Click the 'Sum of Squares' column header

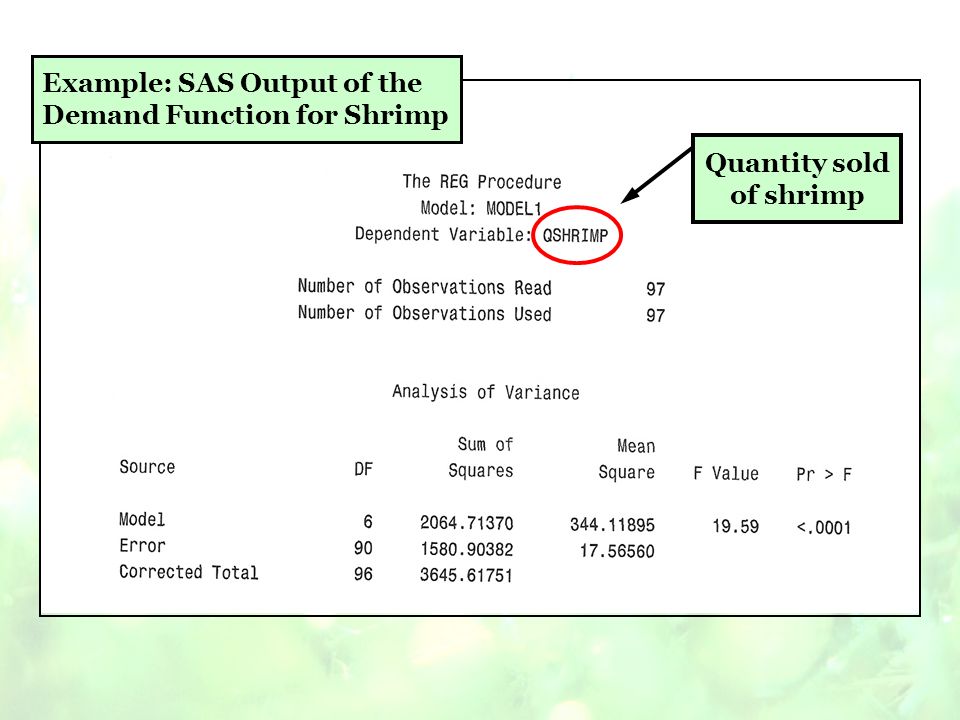(x=481, y=457)
